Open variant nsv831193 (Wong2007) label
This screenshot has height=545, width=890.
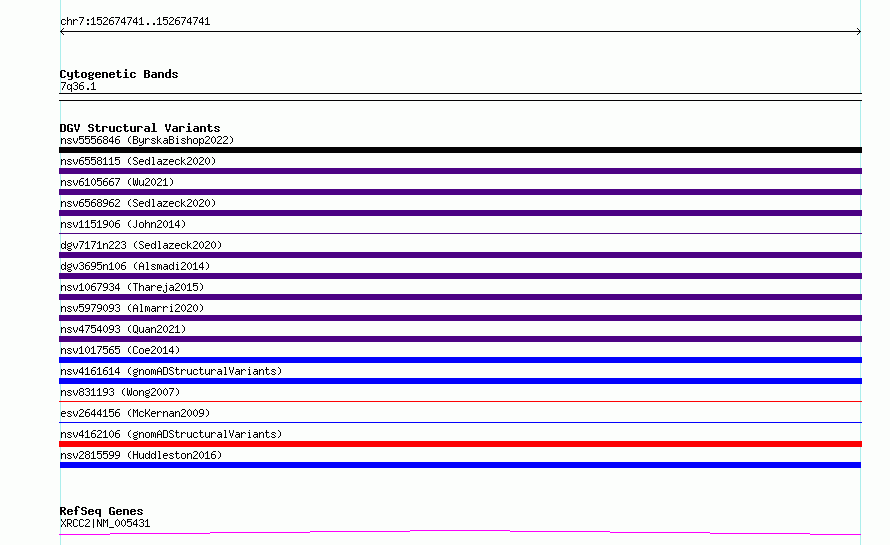coord(120,392)
